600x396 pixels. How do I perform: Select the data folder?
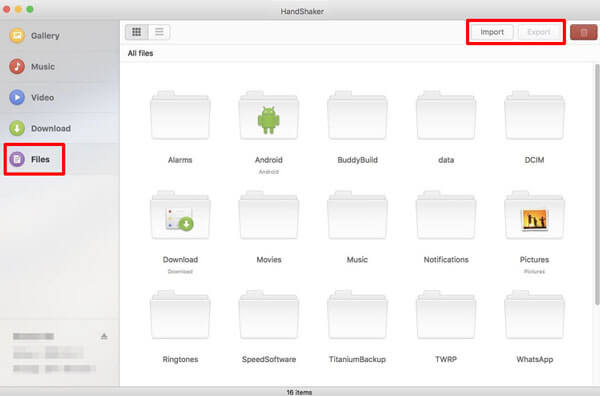click(446, 116)
